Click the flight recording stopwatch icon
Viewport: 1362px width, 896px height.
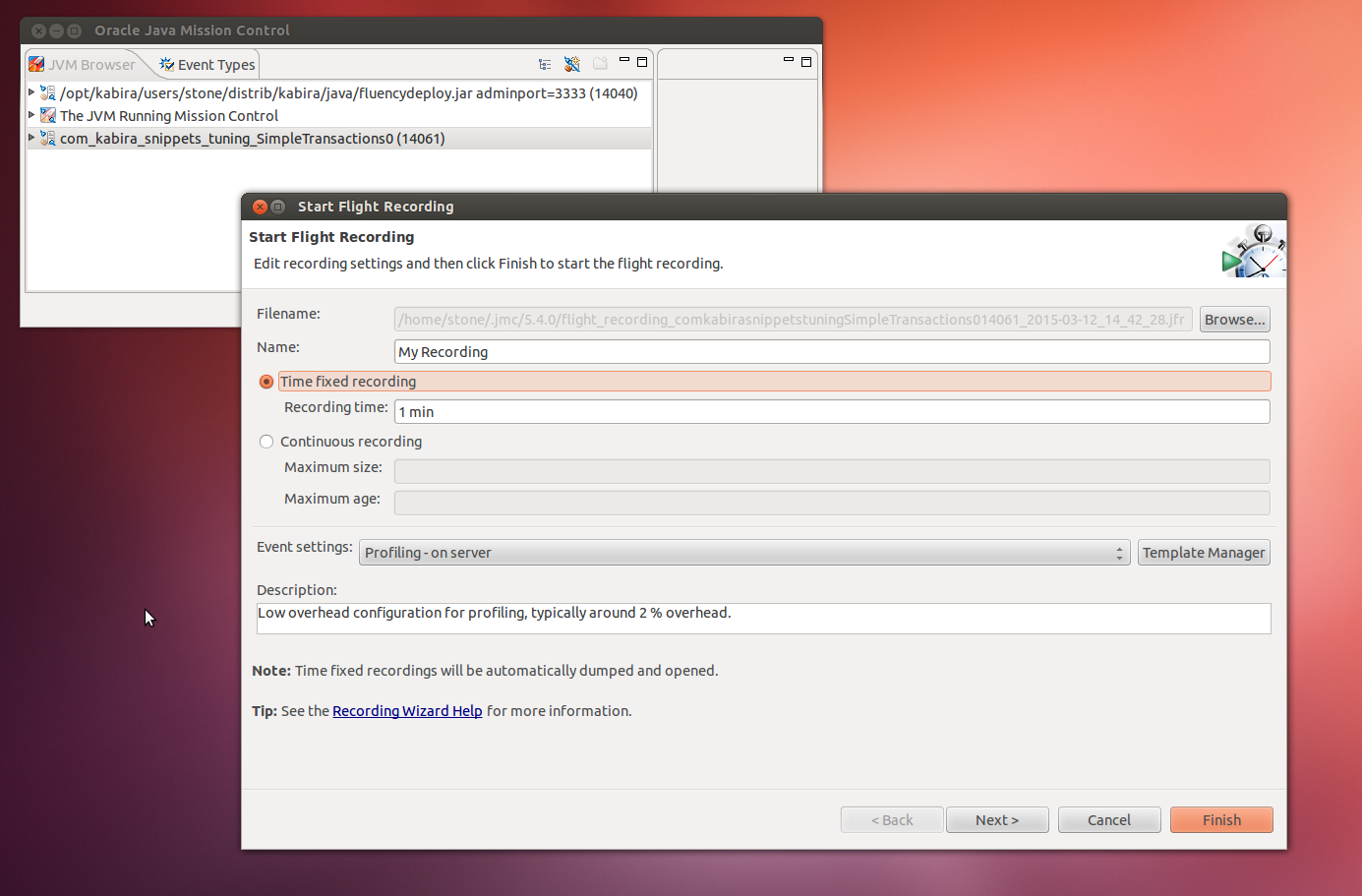pyautogui.click(x=1253, y=252)
